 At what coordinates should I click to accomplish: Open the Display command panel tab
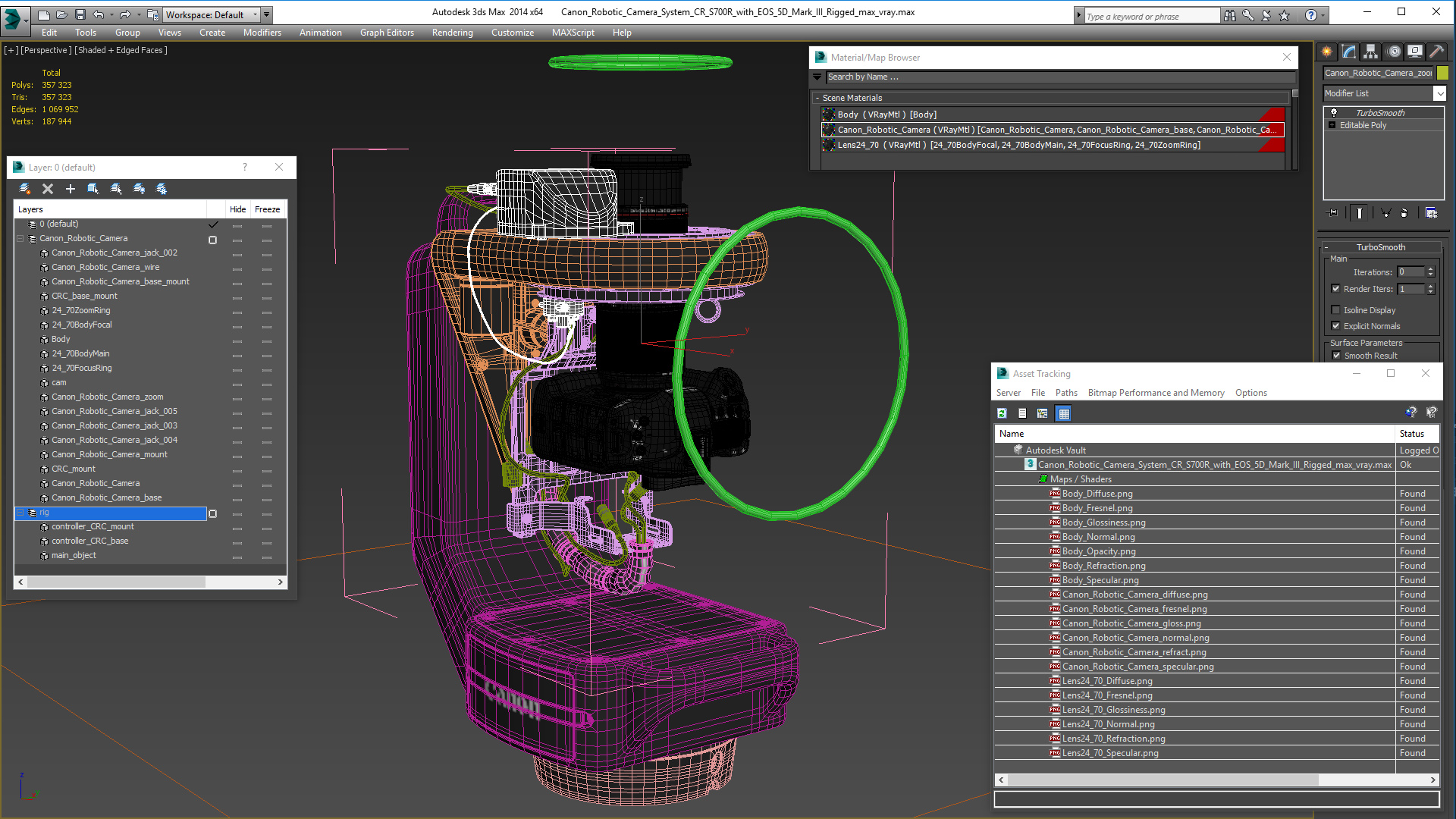[1415, 52]
